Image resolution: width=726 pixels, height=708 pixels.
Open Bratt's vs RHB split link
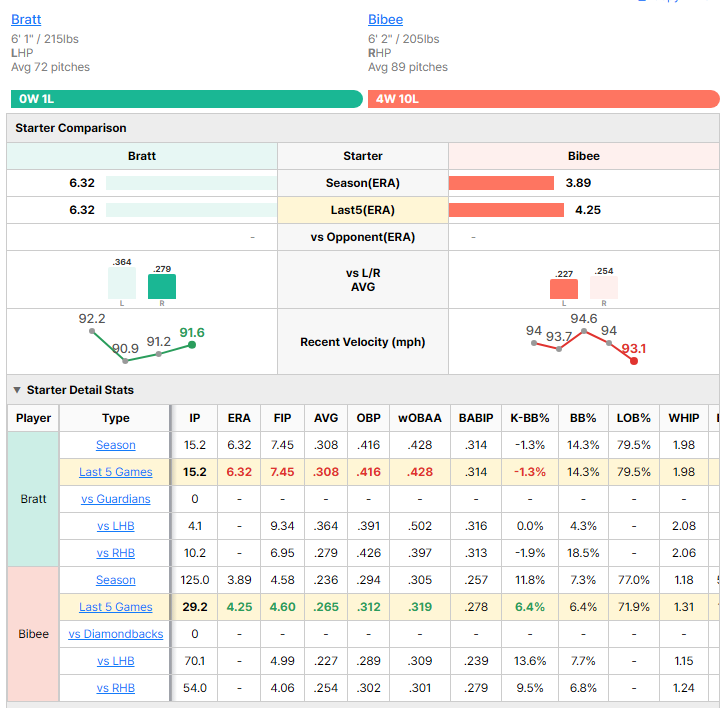click(116, 553)
